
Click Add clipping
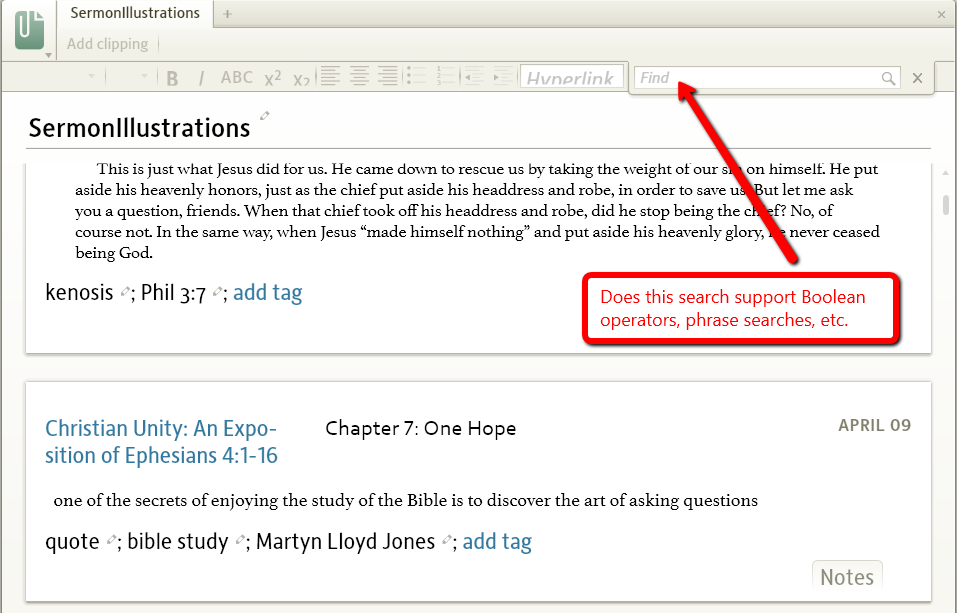pyautogui.click(x=107, y=44)
